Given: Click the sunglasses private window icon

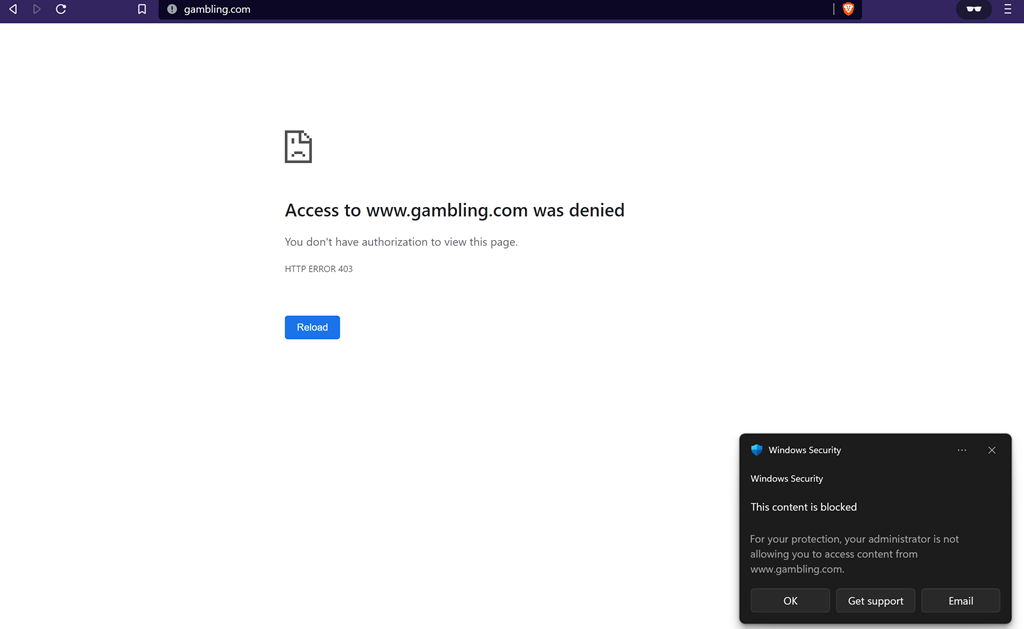Looking at the screenshot, I should [973, 9].
